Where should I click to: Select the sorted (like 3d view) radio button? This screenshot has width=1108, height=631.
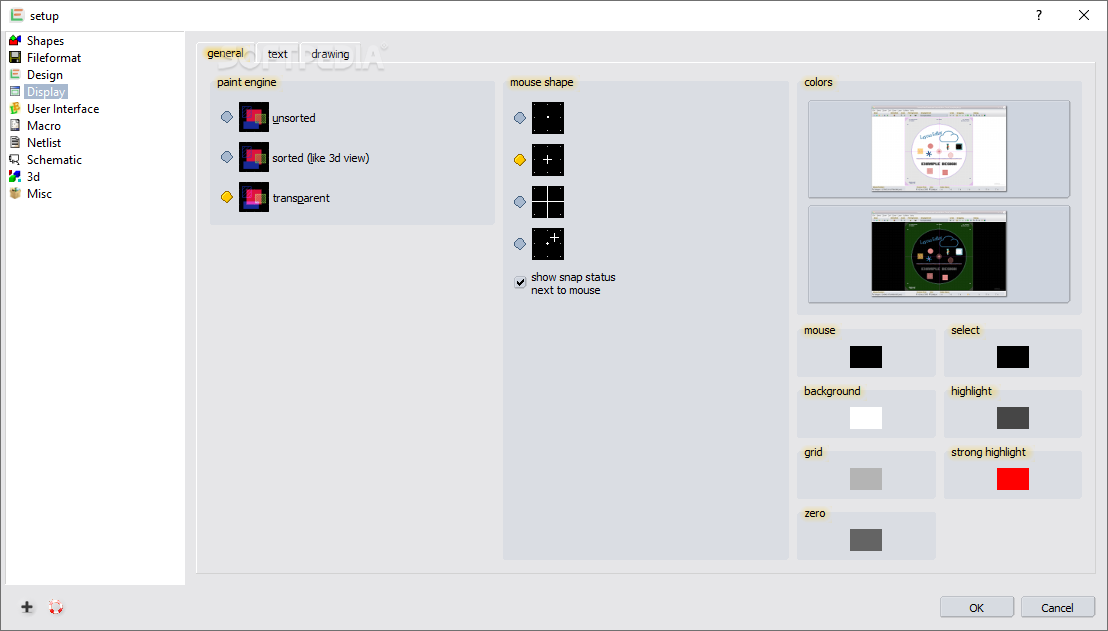coord(227,157)
